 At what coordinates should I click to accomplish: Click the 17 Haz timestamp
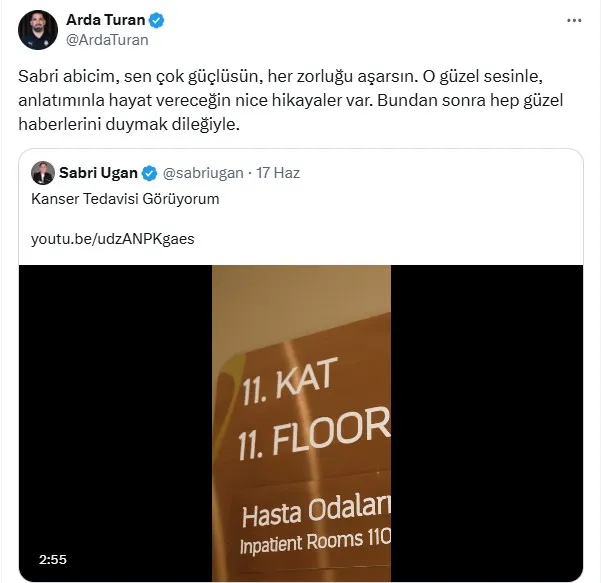coord(278,173)
